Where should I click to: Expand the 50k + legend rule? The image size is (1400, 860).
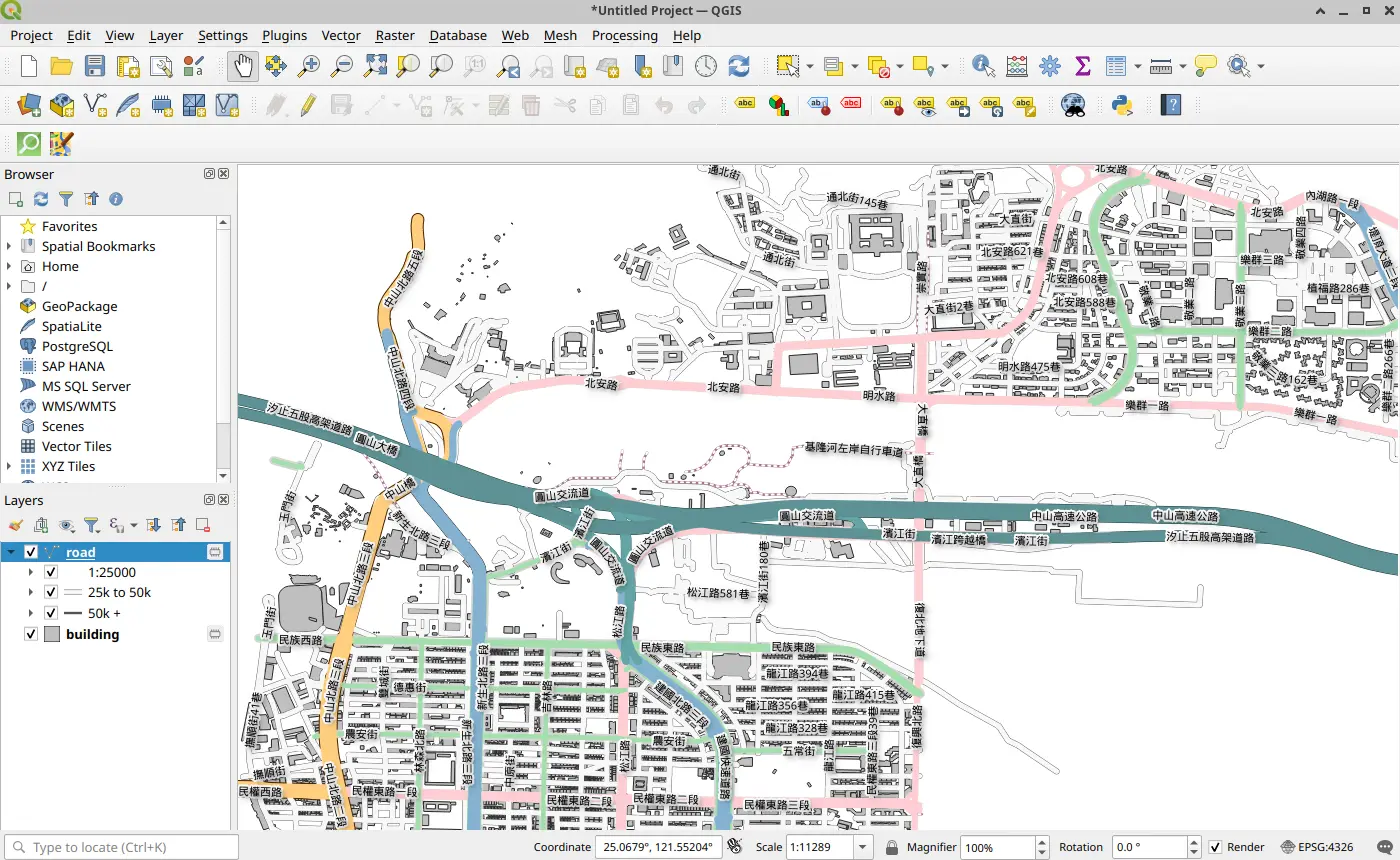click(x=30, y=613)
